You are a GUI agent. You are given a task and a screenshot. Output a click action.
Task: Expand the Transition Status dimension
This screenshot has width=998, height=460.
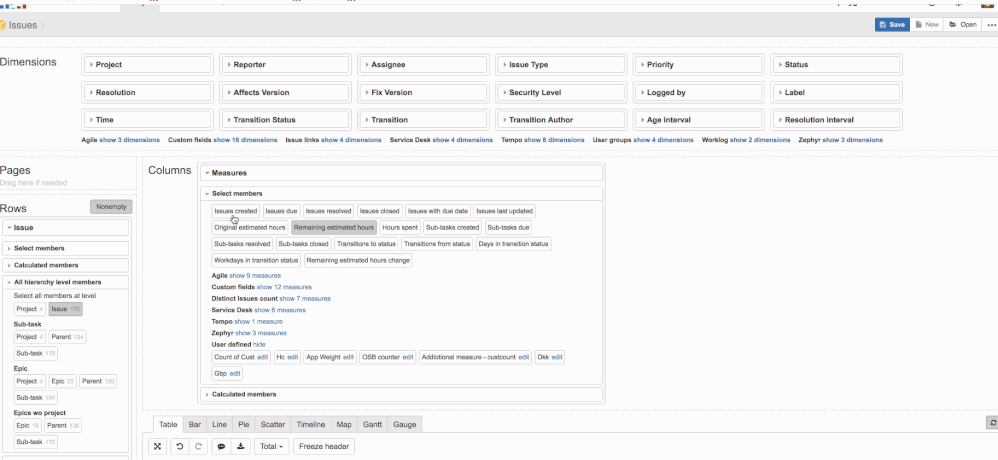pyautogui.click(x=285, y=120)
